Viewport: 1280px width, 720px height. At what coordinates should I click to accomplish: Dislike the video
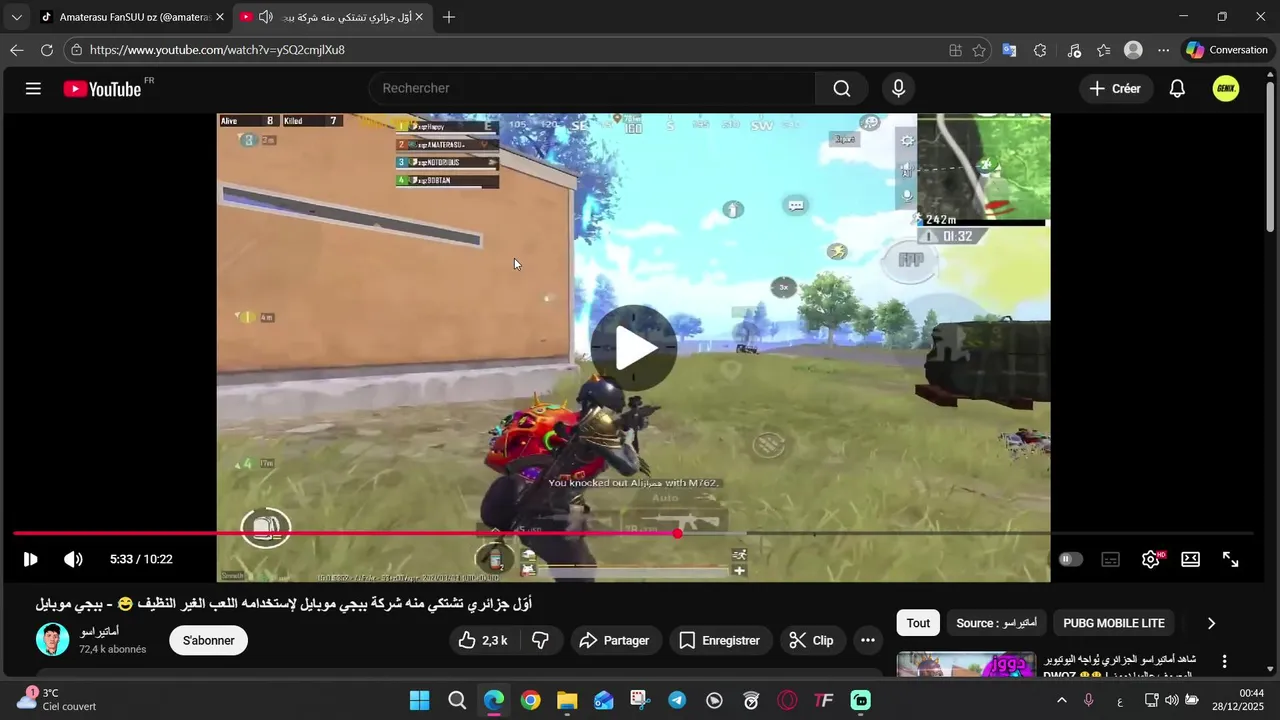541,640
